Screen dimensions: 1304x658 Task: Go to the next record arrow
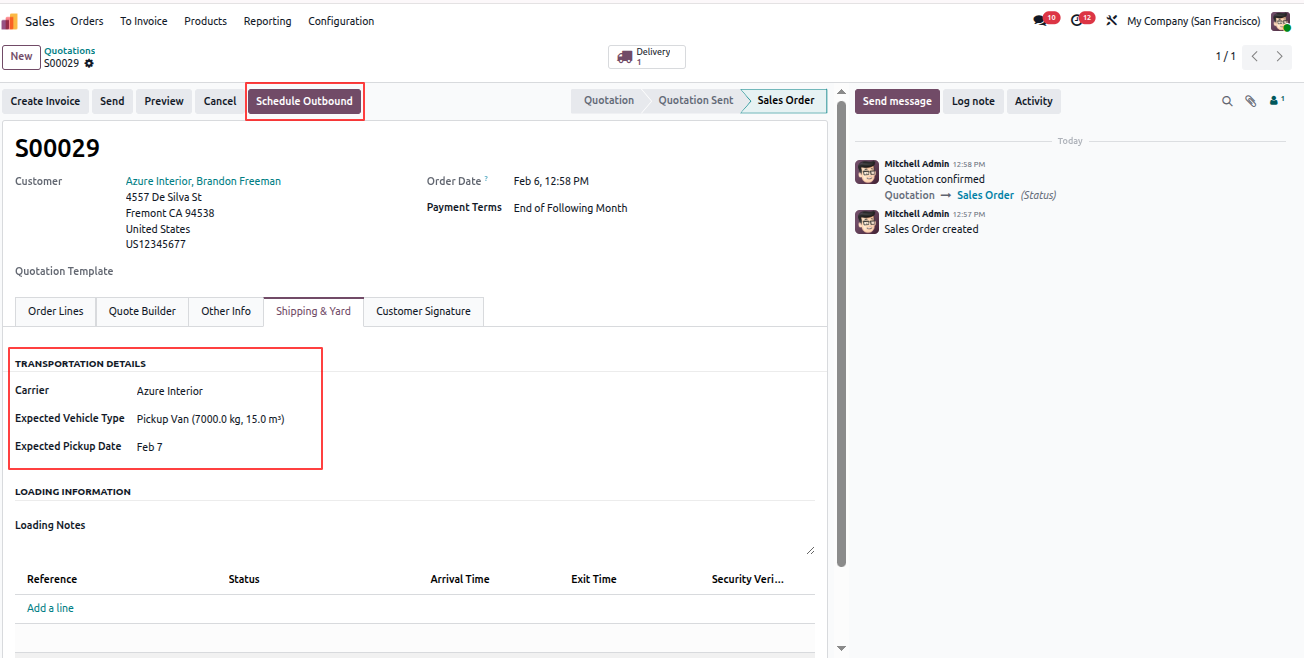coord(1279,57)
